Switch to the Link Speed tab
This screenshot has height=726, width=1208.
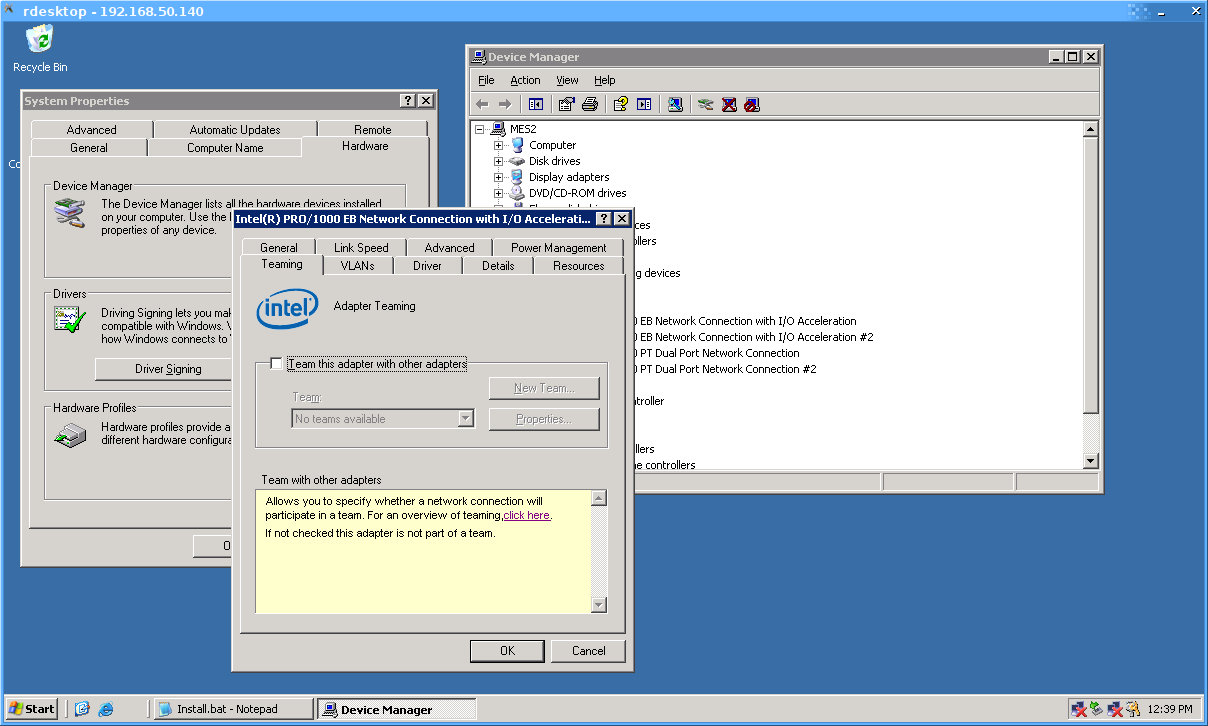(x=361, y=248)
